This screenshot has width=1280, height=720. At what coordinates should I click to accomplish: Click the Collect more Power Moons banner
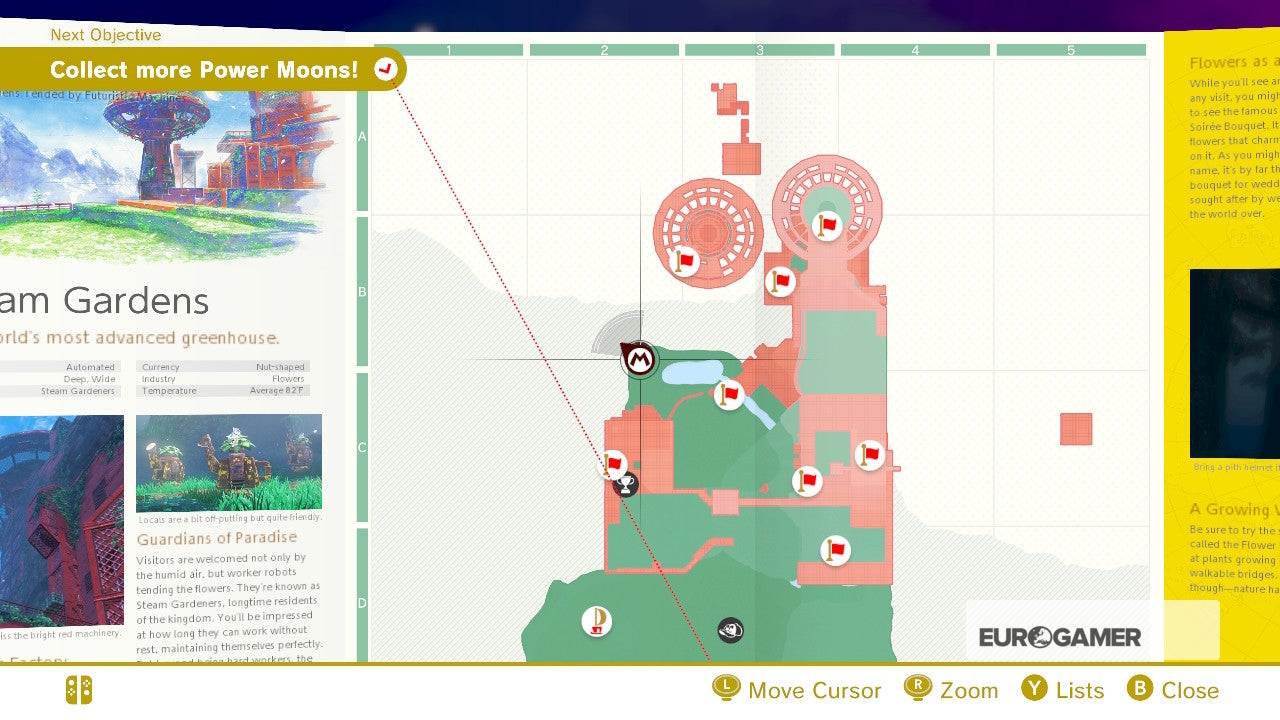(x=203, y=69)
